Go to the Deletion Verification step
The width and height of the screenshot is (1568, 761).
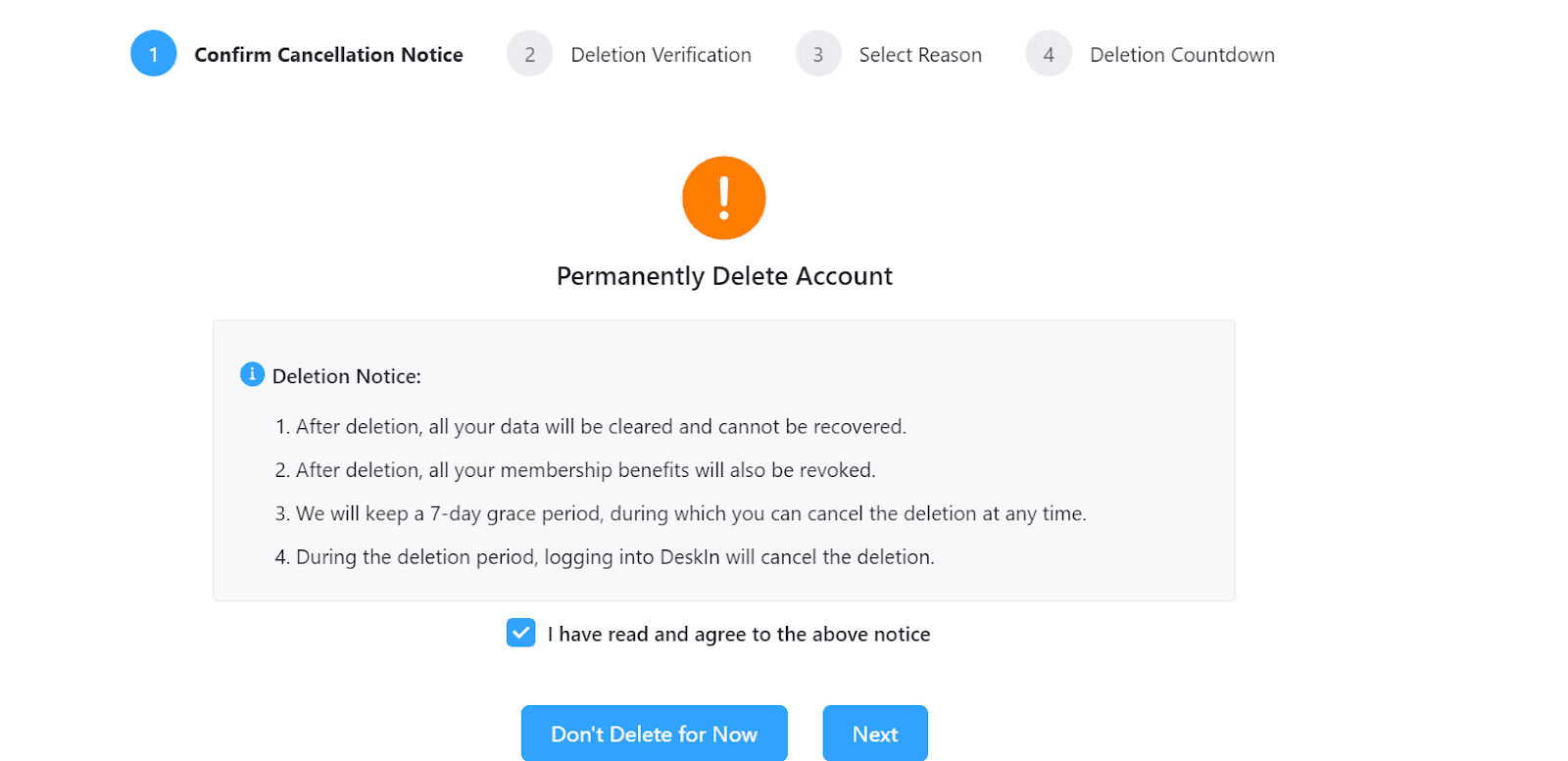(661, 55)
